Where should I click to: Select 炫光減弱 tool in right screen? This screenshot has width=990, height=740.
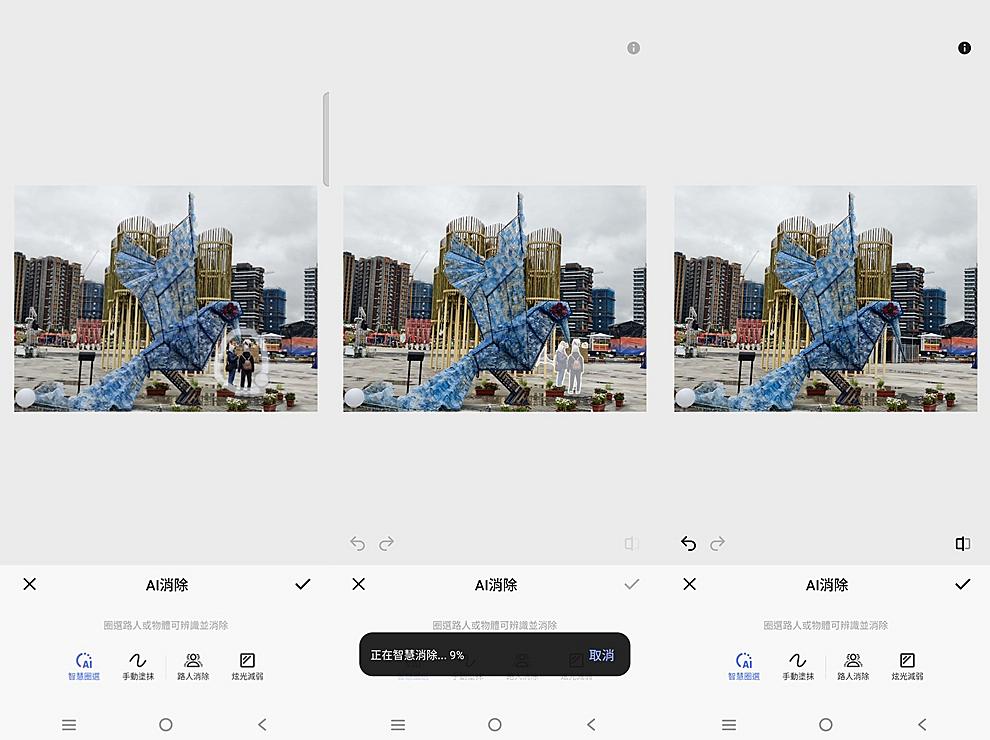pos(907,666)
